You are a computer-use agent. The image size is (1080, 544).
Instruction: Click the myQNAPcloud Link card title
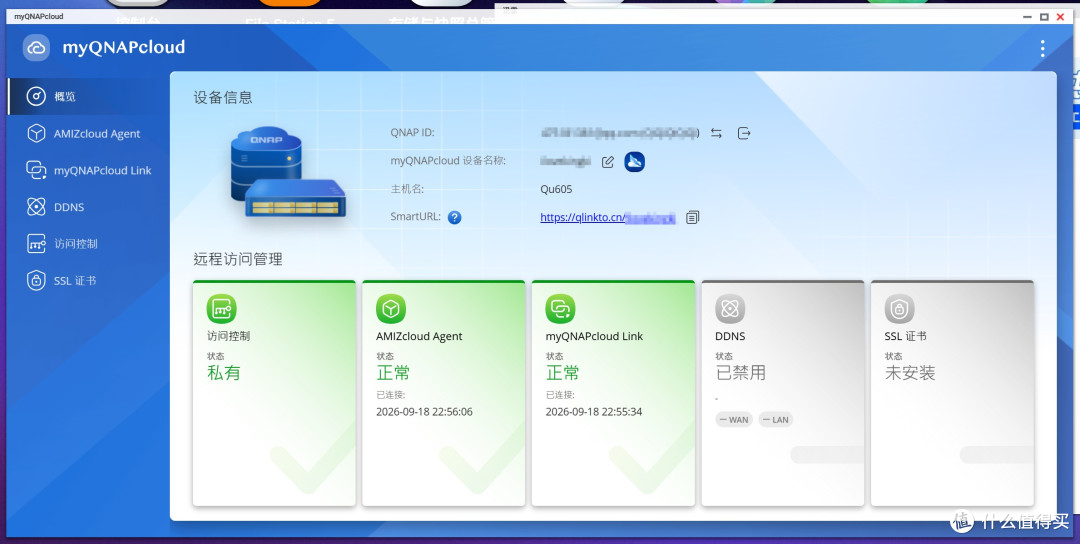point(594,337)
